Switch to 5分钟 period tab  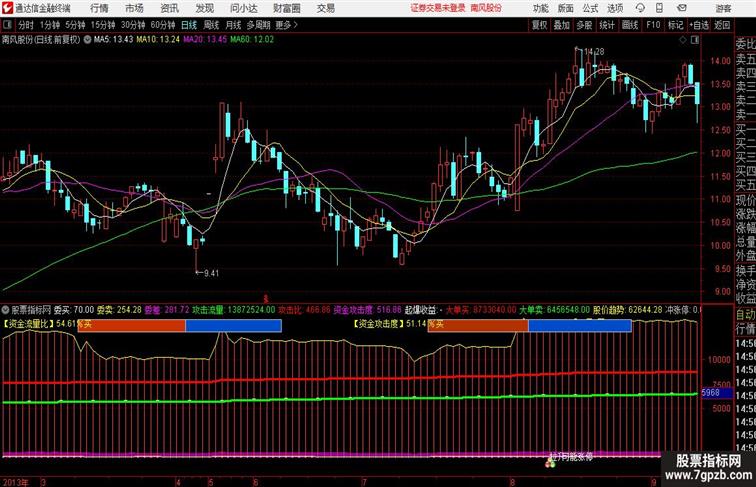point(75,25)
